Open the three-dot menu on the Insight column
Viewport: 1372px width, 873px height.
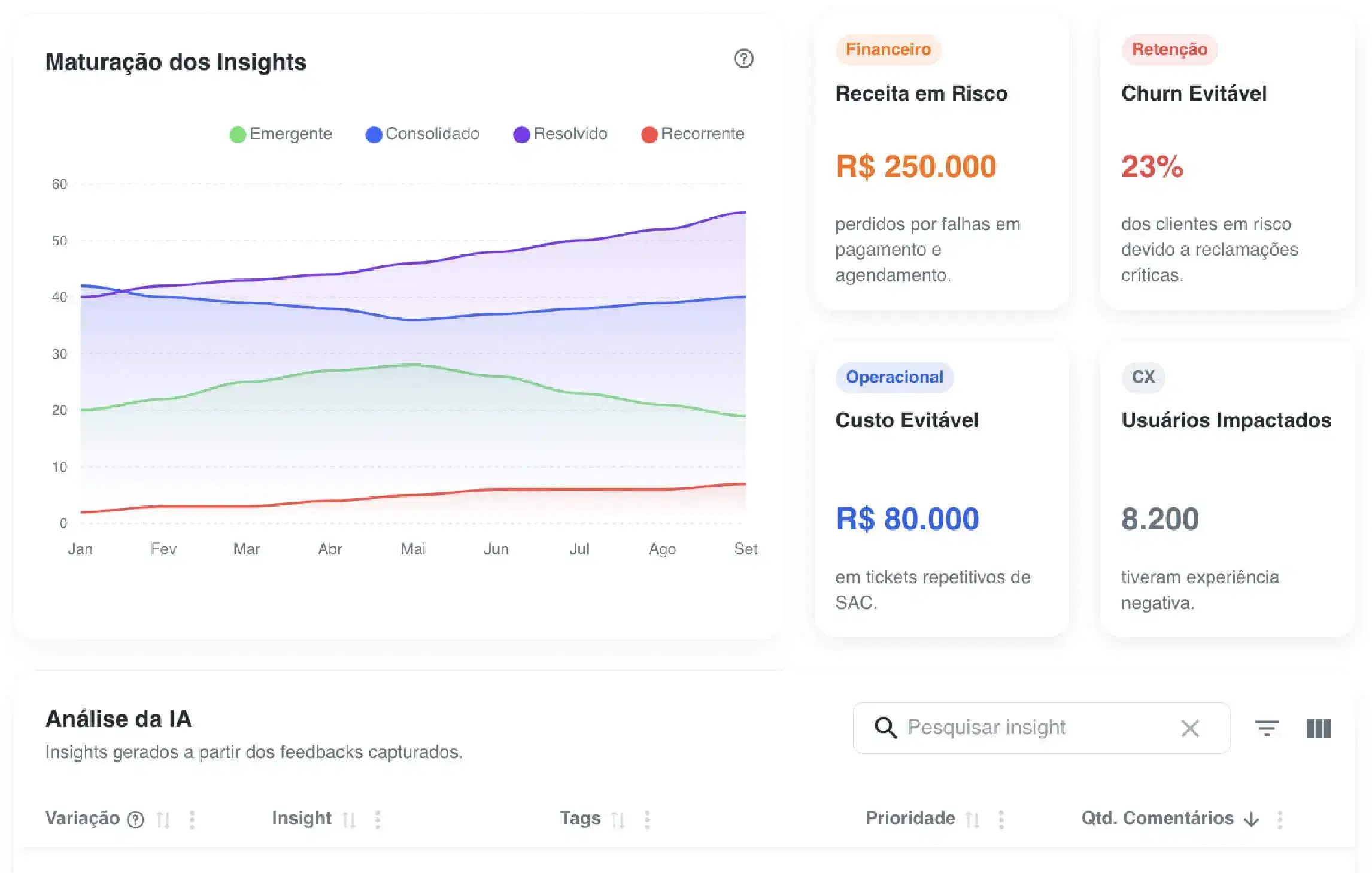pyautogui.click(x=378, y=818)
